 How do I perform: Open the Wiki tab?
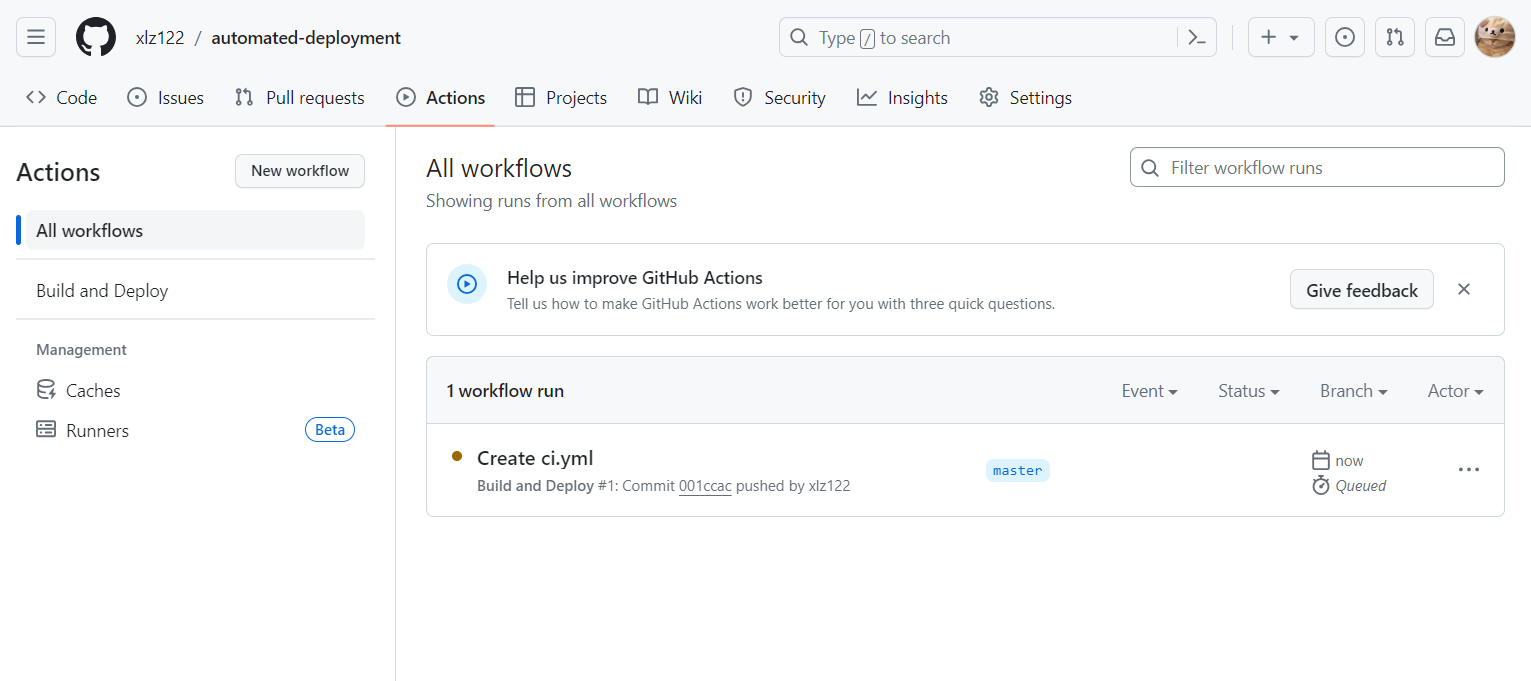click(670, 98)
